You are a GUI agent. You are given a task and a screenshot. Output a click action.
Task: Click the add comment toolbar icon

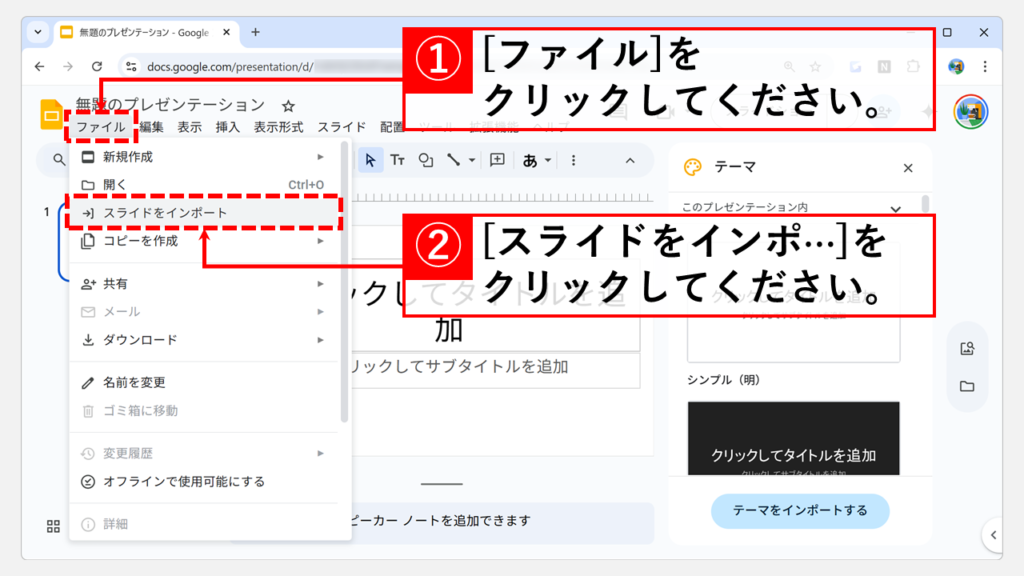click(x=498, y=160)
